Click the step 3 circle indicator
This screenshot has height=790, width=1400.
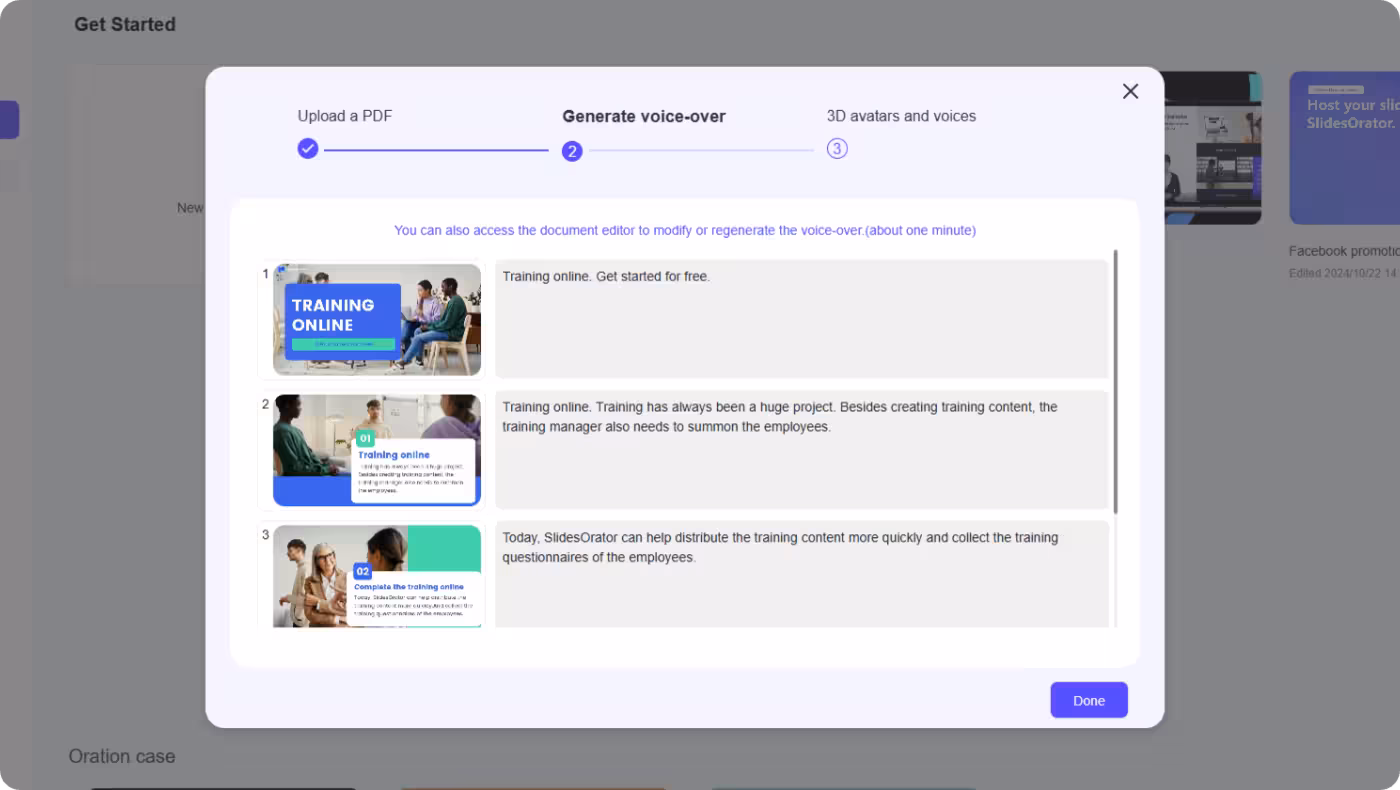837,149
